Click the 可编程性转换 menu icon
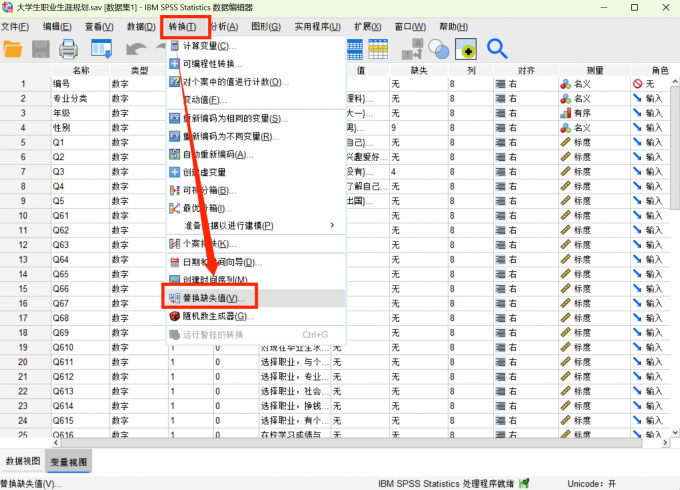Screen dimensions: 680x490 tap(174, 64)
